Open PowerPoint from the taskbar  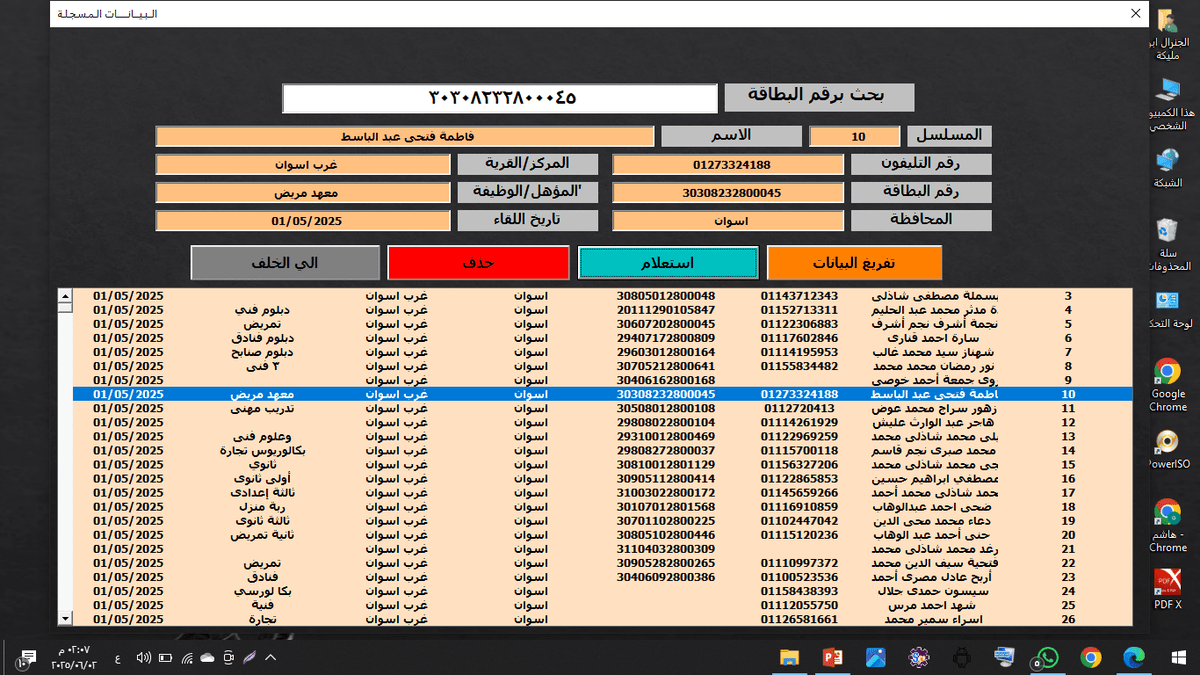click(832, 659)
